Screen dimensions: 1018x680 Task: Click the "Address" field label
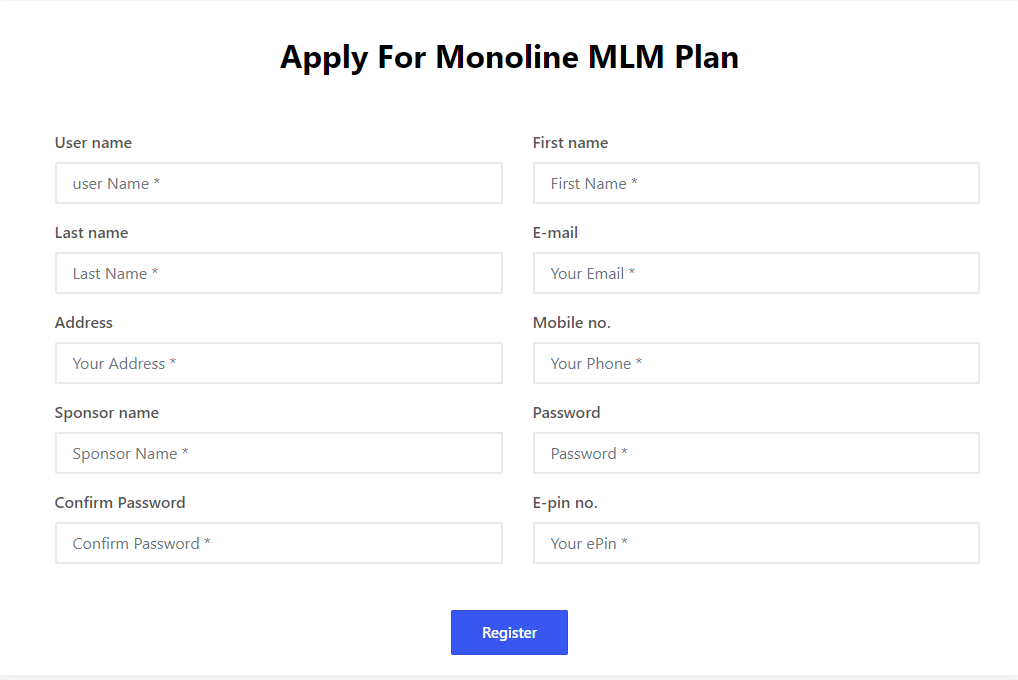(84, 323)
